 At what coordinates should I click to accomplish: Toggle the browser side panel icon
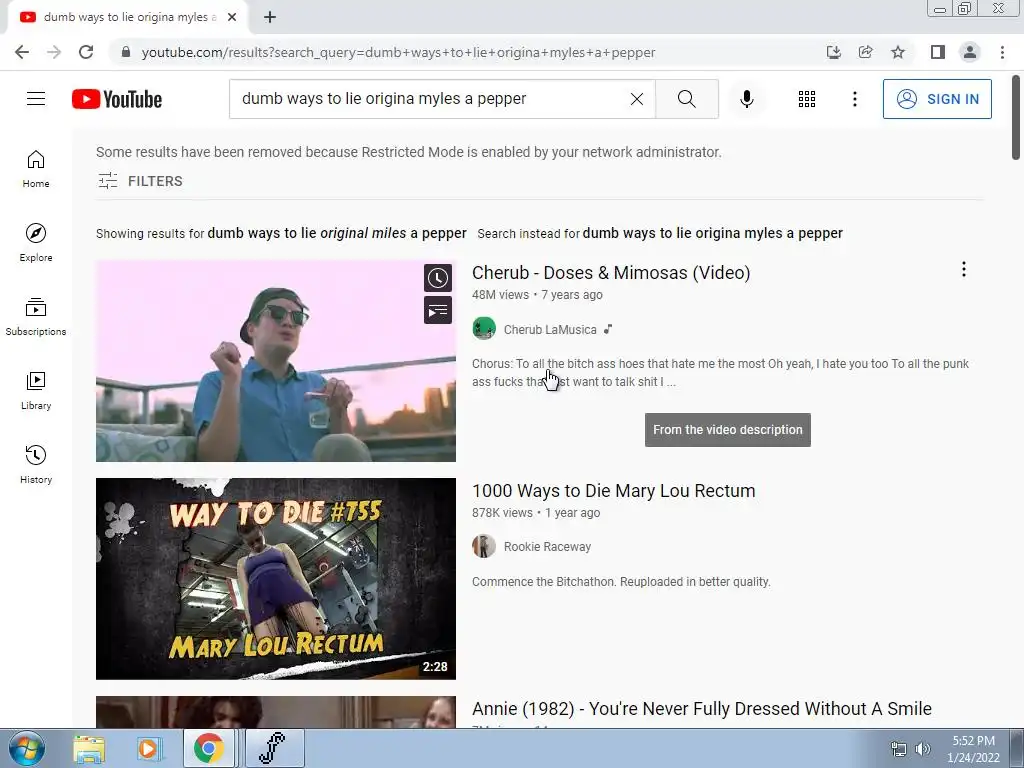coord(938,52)
